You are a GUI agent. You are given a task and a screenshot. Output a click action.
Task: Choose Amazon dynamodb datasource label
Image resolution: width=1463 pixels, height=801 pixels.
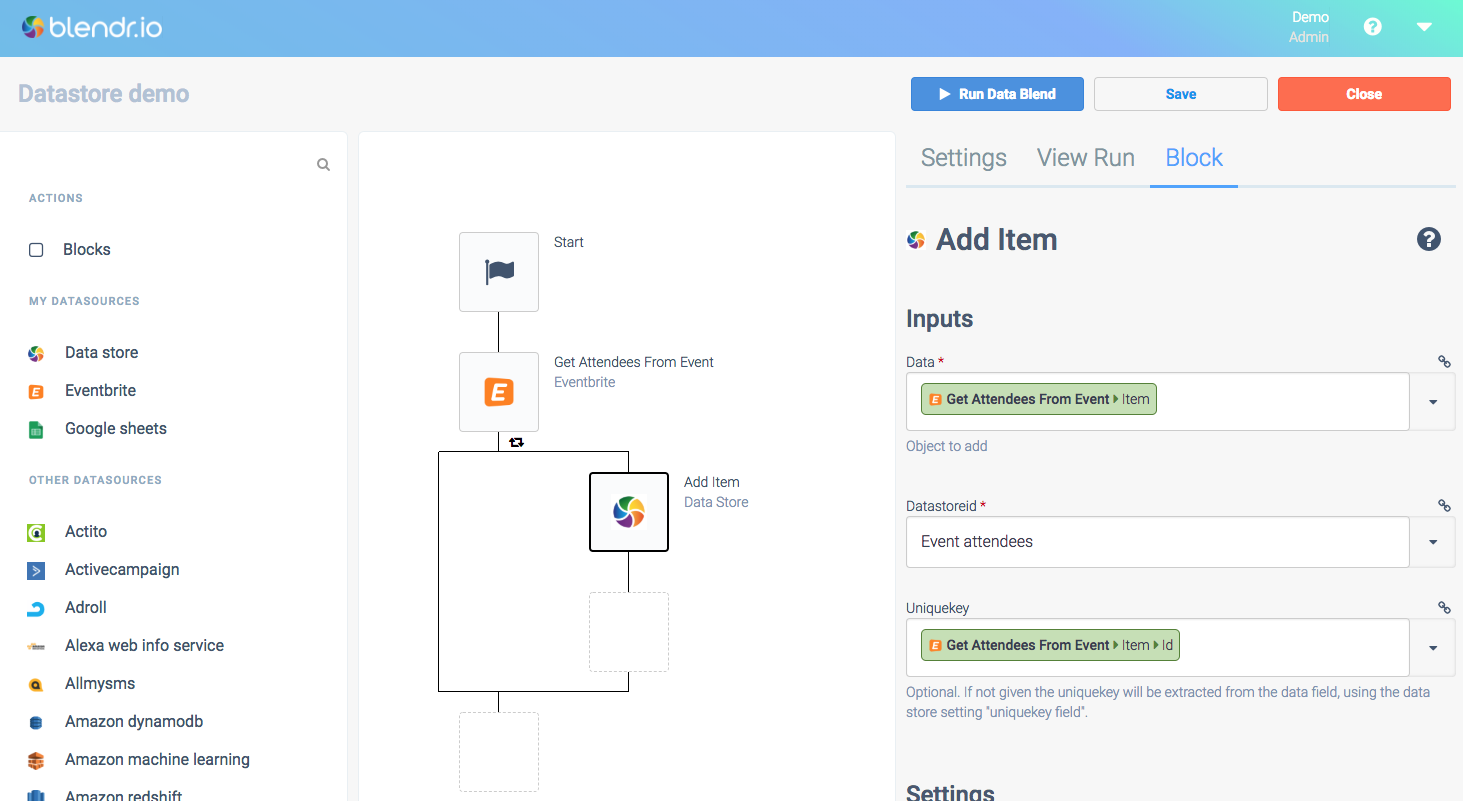(134, 722)
